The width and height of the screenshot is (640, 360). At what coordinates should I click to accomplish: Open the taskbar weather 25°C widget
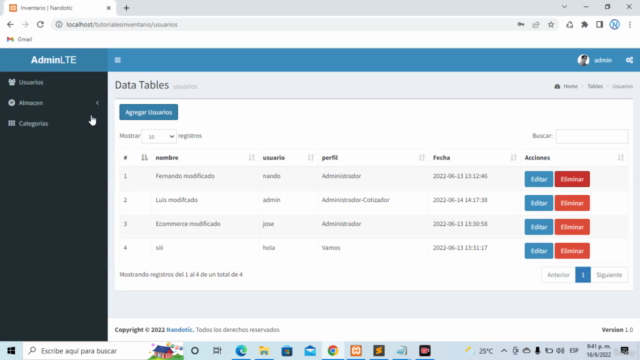coord(479,351)
